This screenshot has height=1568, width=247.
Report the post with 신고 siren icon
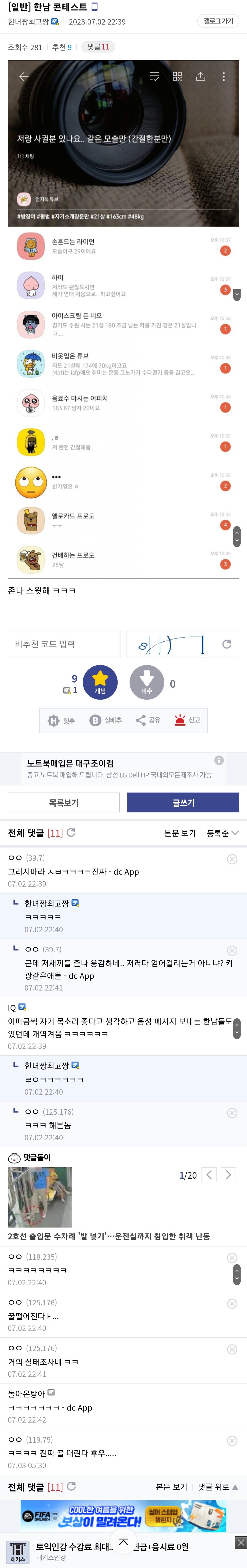[187, 720]
